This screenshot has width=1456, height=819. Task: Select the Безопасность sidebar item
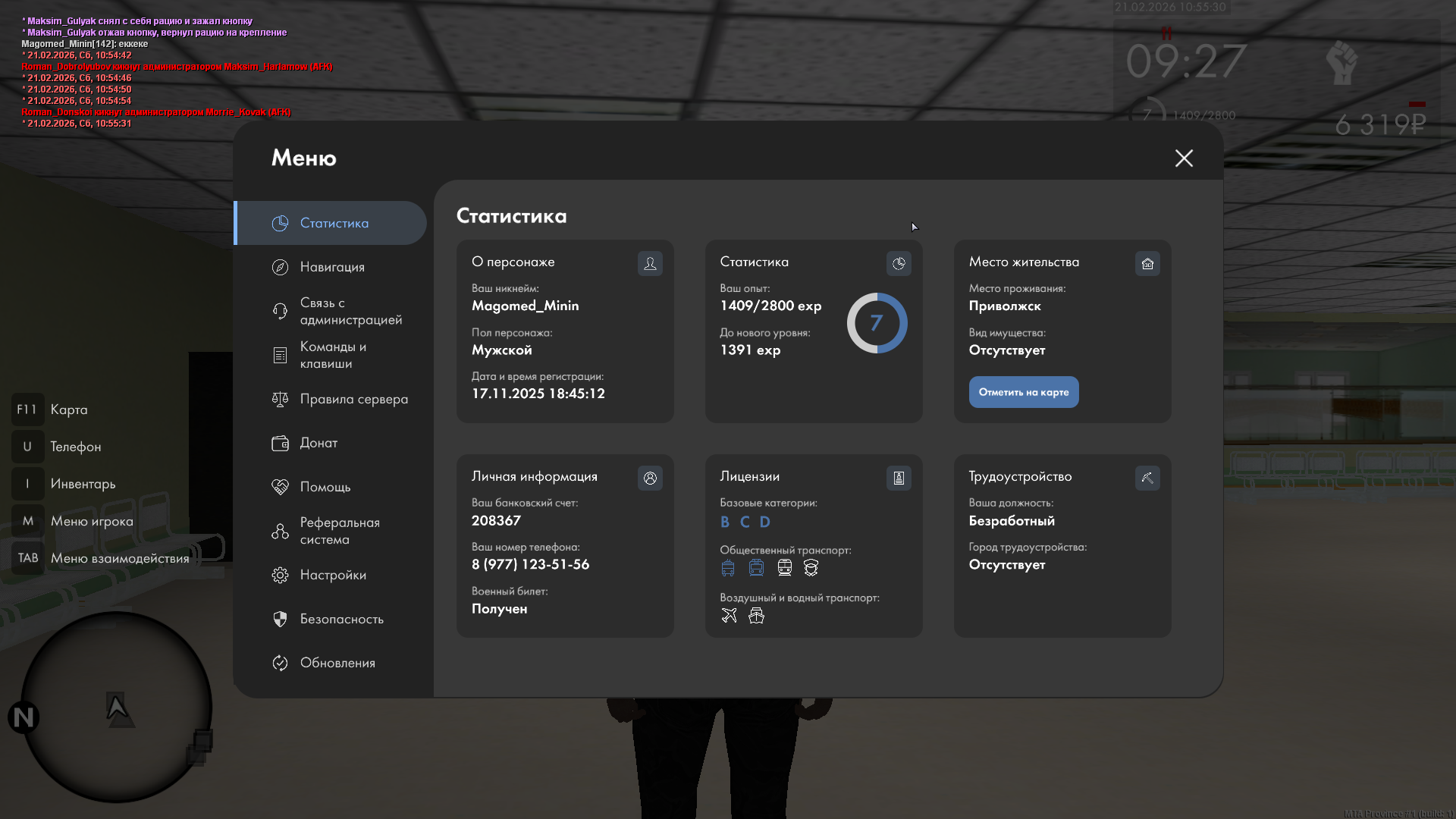341,619
